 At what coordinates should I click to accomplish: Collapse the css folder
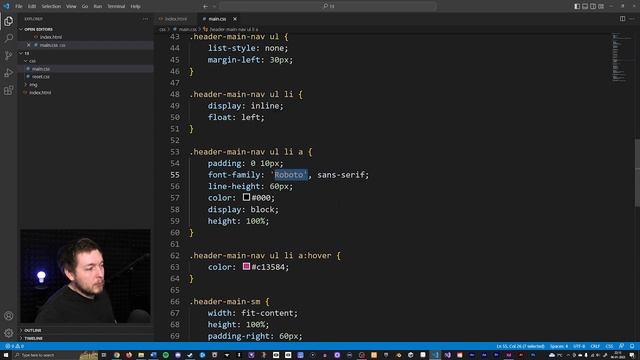32,61
